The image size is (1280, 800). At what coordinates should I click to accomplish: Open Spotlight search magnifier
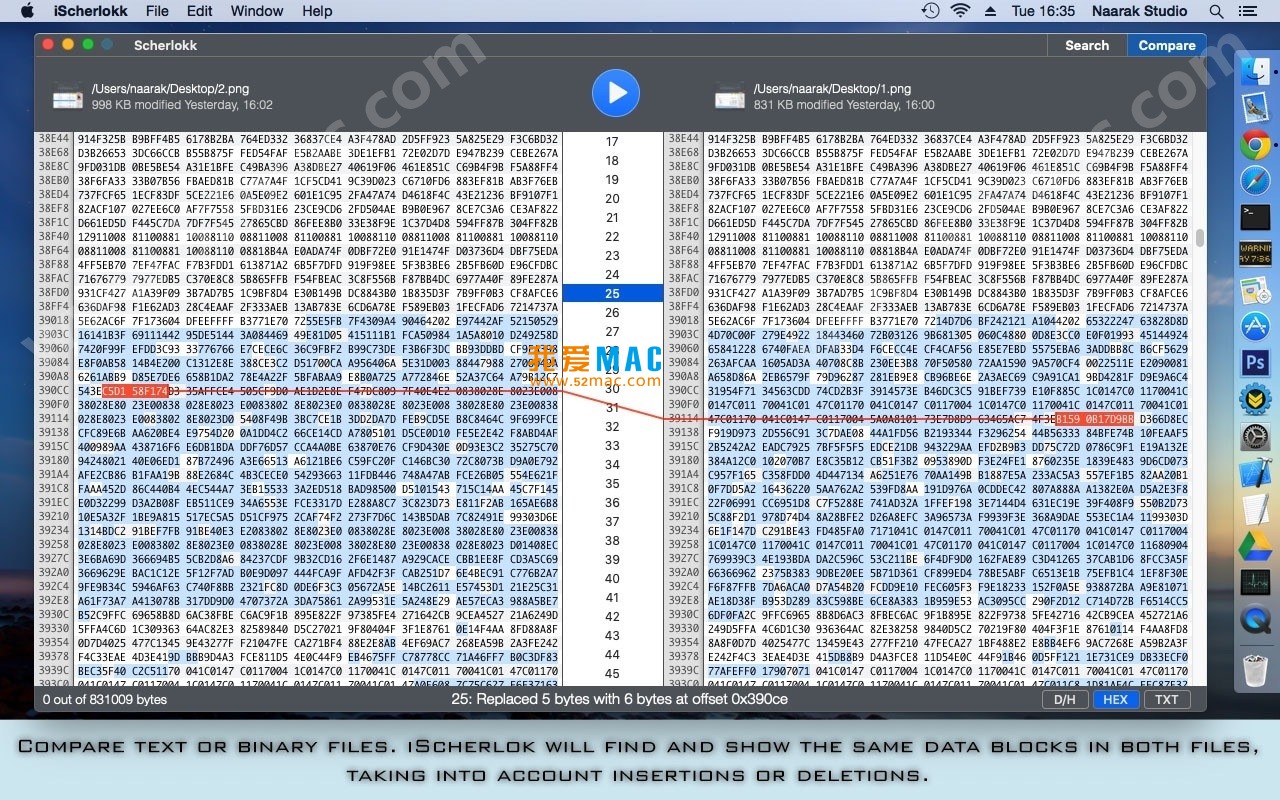(1215, 11)
